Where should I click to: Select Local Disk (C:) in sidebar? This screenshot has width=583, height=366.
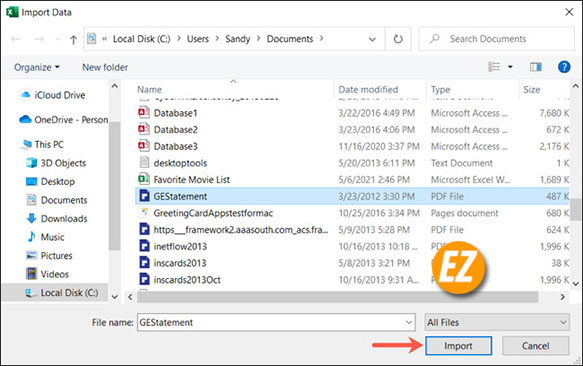click(x=61, y=293)
